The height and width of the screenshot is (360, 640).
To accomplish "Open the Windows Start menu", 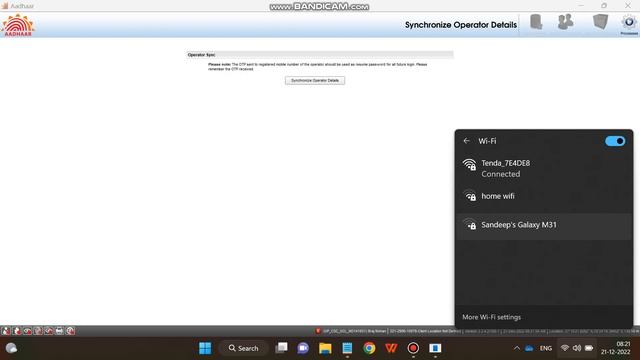I will click(x=205, y=348).
